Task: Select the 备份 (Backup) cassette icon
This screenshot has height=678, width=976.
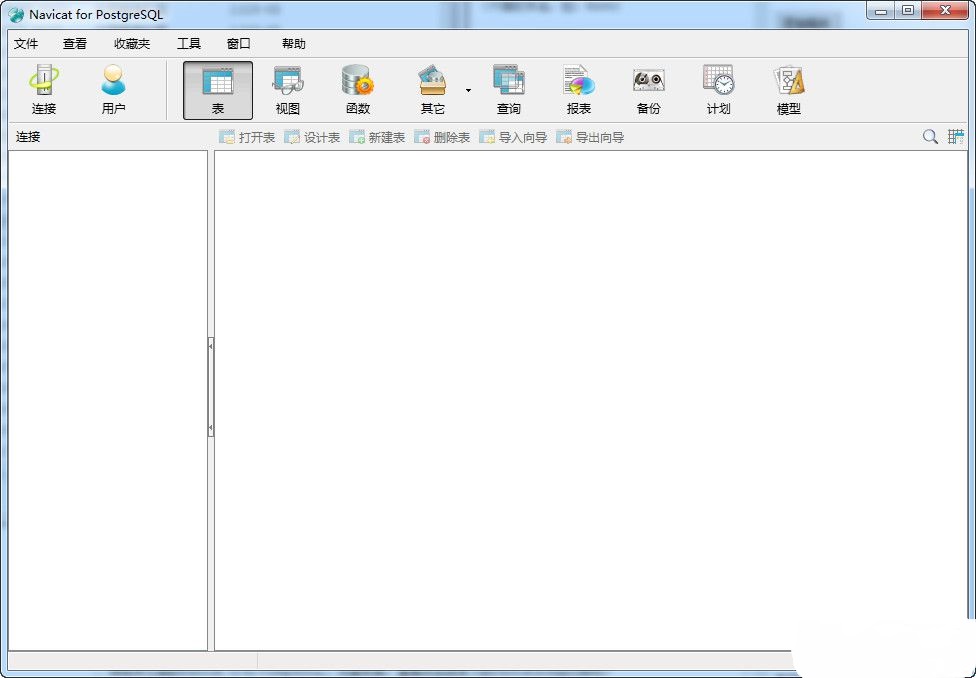Action: (648, 90)
